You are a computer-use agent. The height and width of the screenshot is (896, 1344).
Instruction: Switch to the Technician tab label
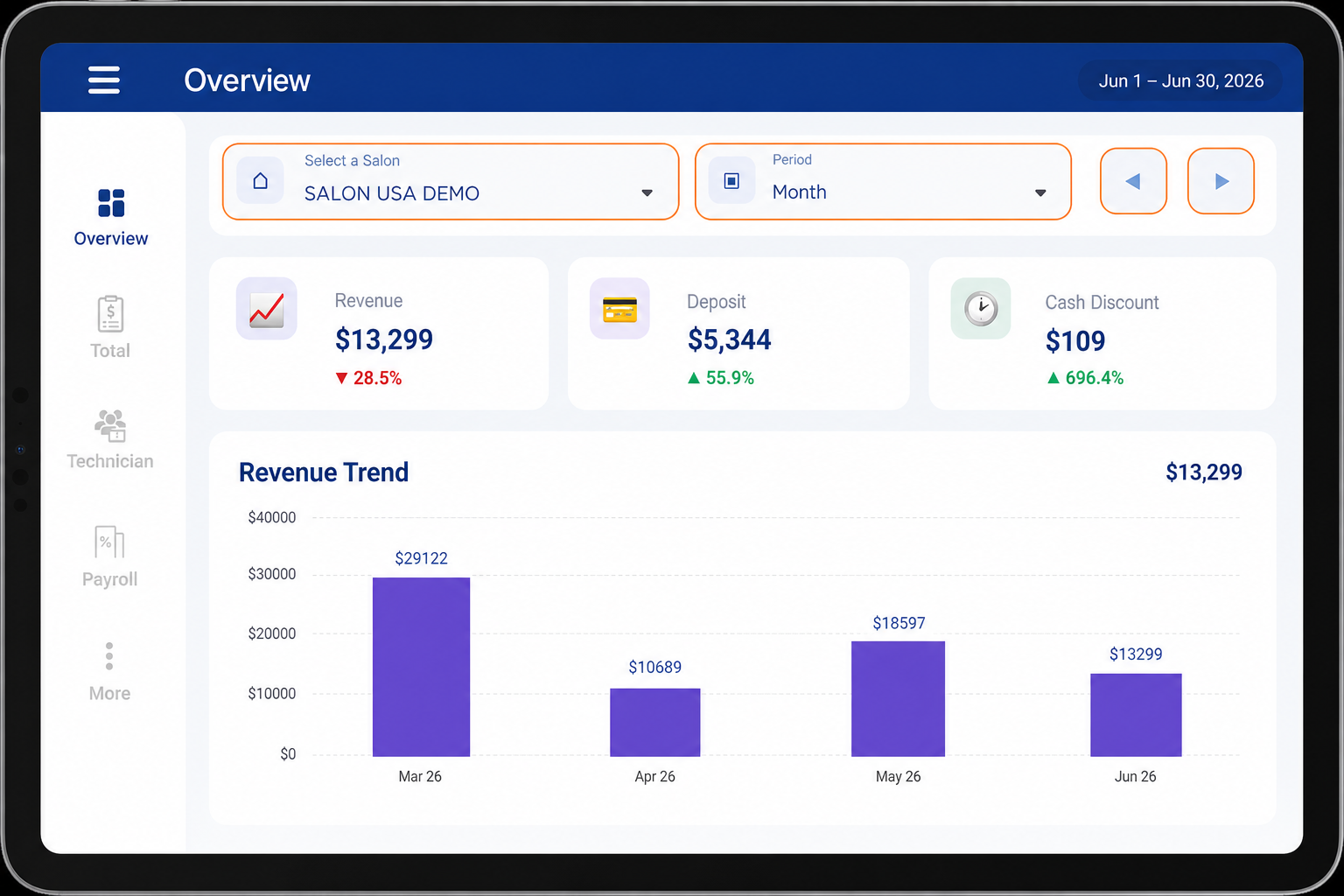tap(110, 461)
